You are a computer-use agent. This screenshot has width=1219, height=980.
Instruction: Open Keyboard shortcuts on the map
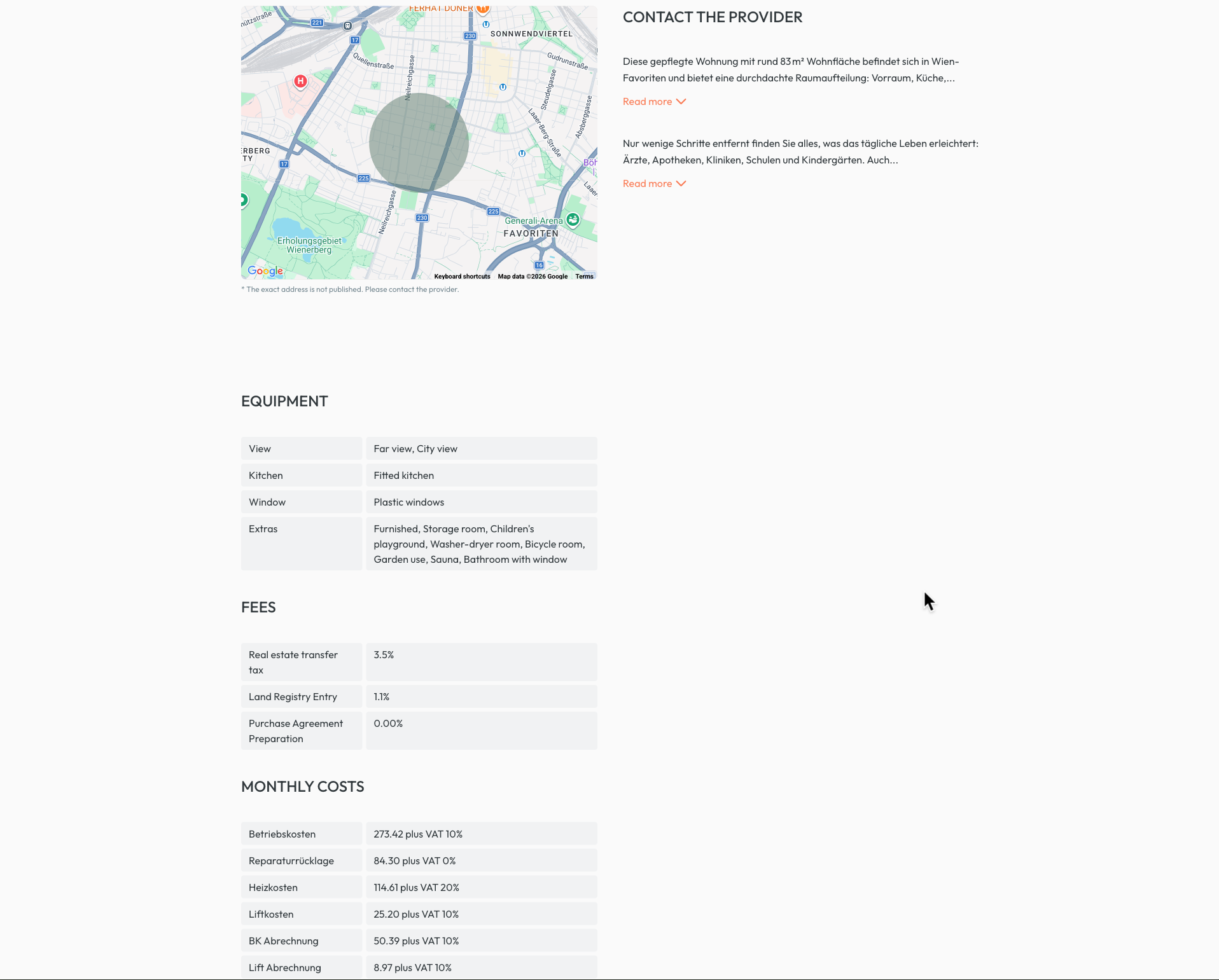[x=462, y=277]
